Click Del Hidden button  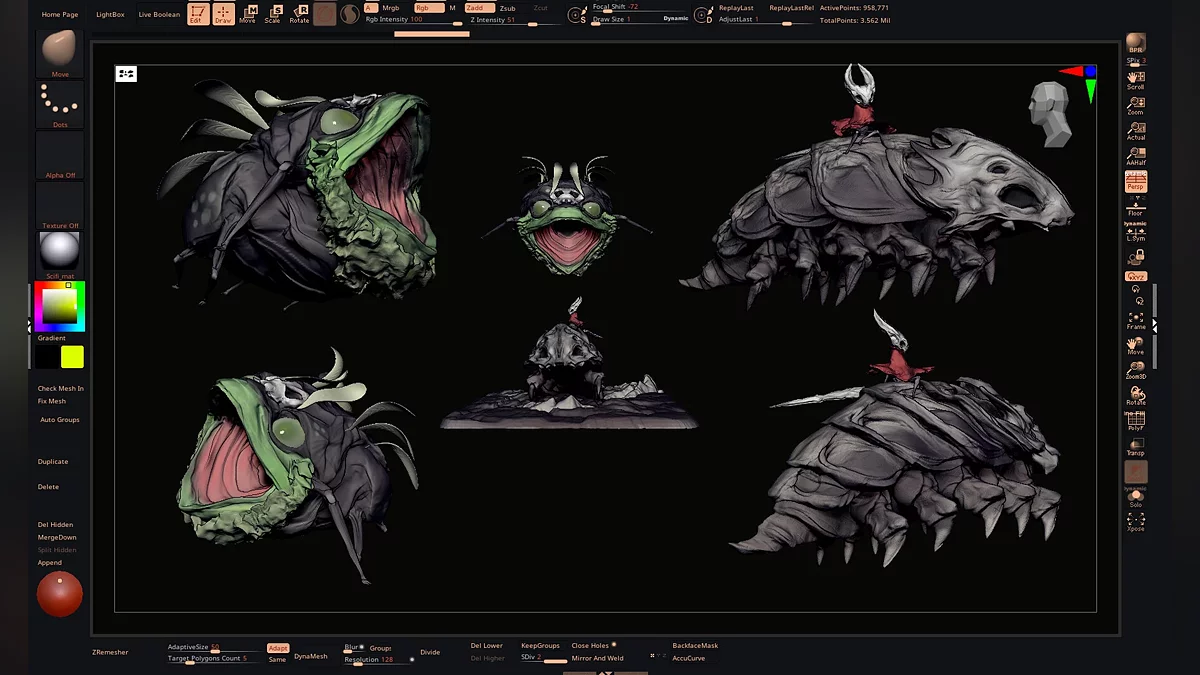coord(55,525)
